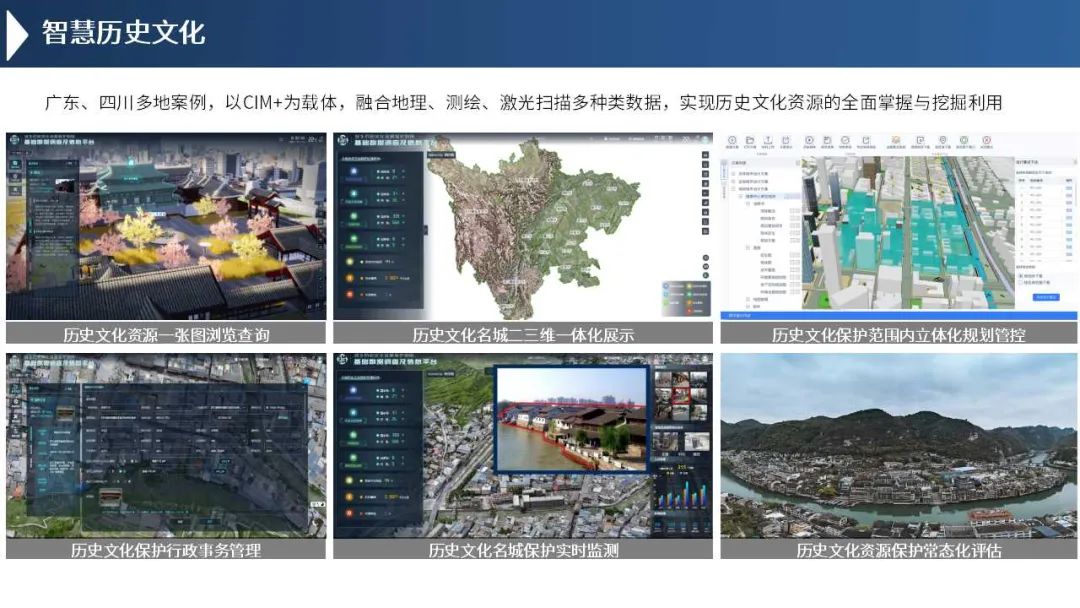1080x608 pixels.
Task: Click colorful layers icon in planning-control toolbar
Action: [x=896, y=140]
